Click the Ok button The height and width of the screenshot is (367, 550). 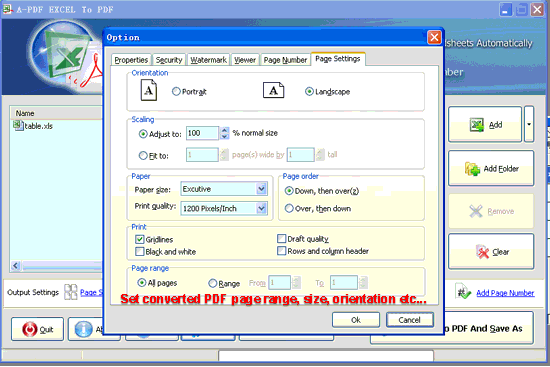point(356,320)
